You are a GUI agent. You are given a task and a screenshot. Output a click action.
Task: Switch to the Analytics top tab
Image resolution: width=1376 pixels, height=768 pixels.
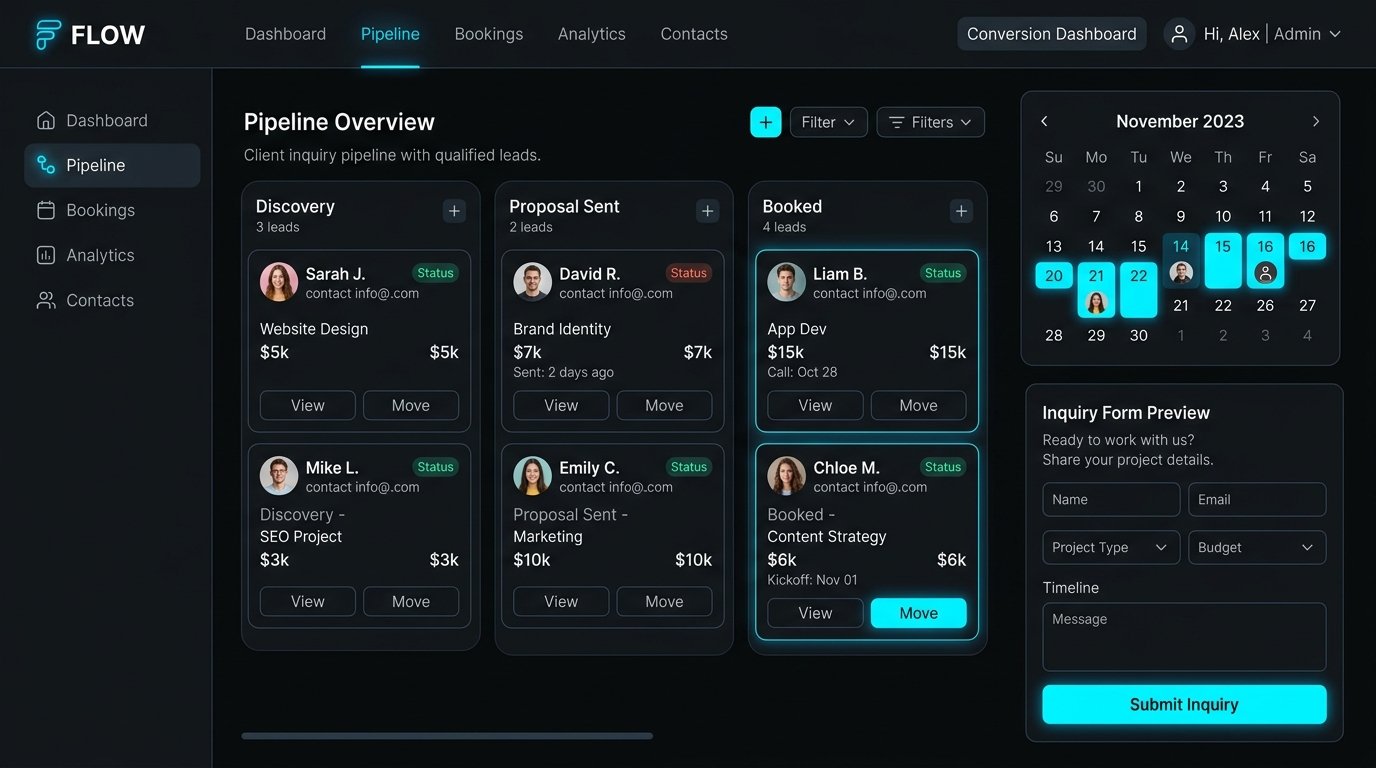pos(592,34)
